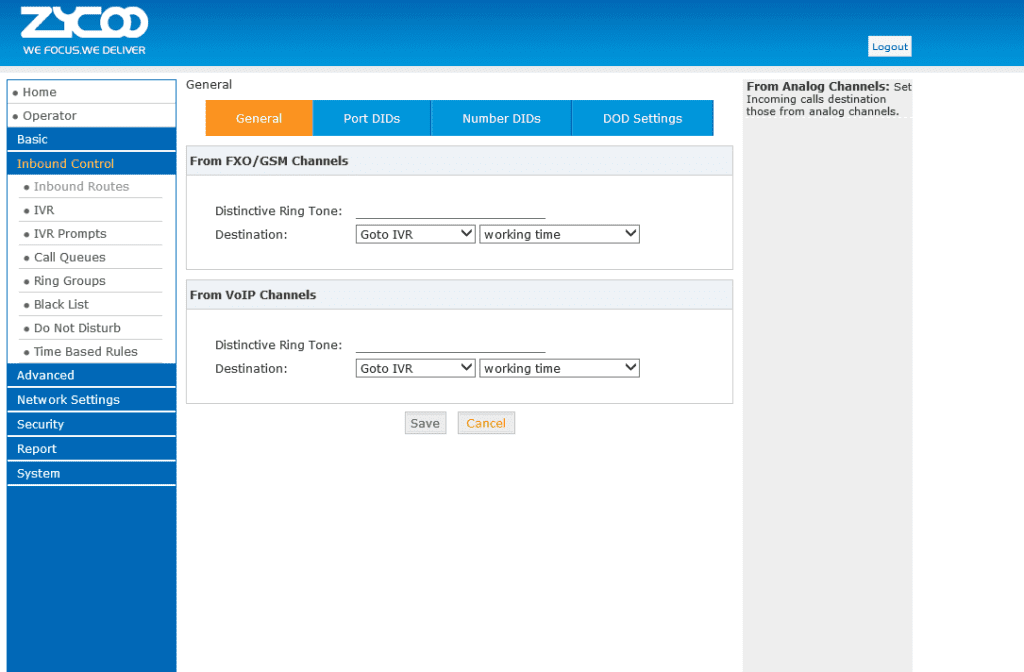The image size is (1024, 672).
Task: Open VoIP Destination Goto IVR dropdown
Action: click(415, 369)
